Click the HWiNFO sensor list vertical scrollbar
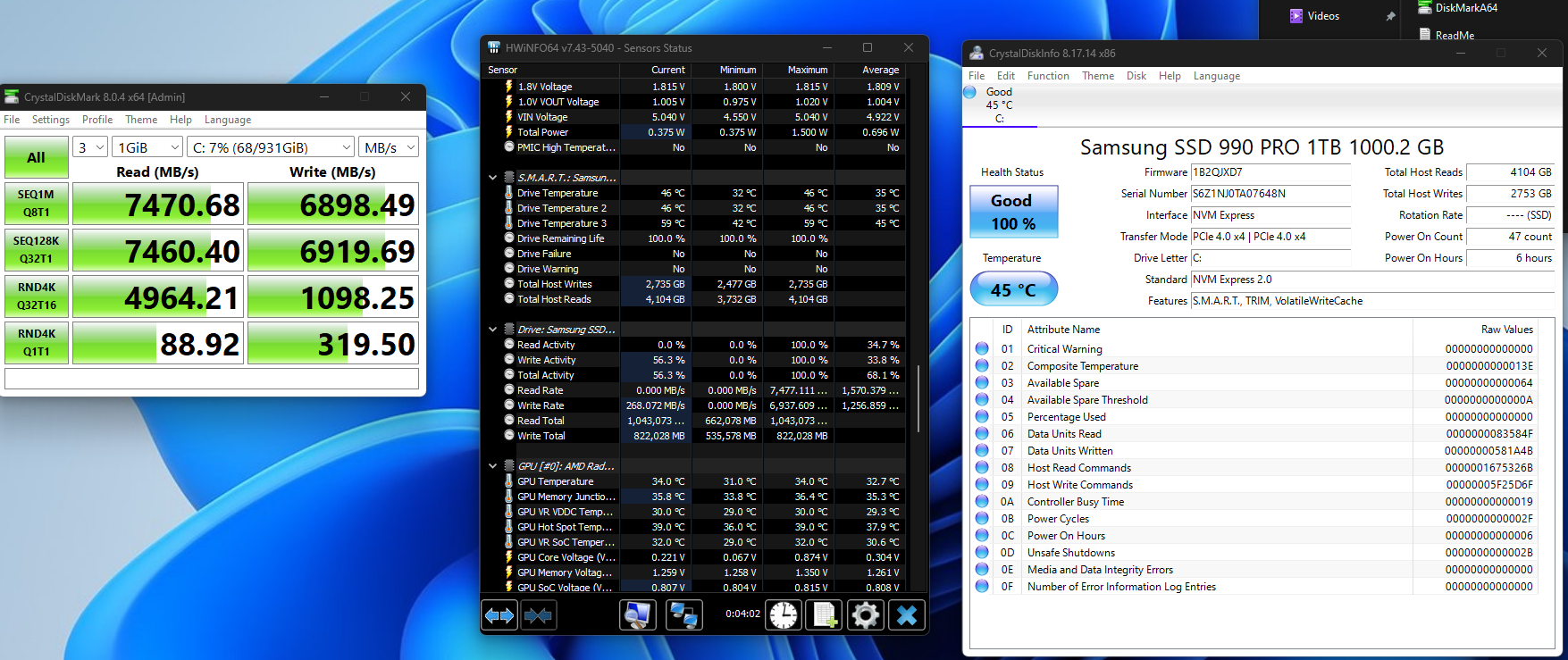This screenshot has width=1568, height=660. 918,398
